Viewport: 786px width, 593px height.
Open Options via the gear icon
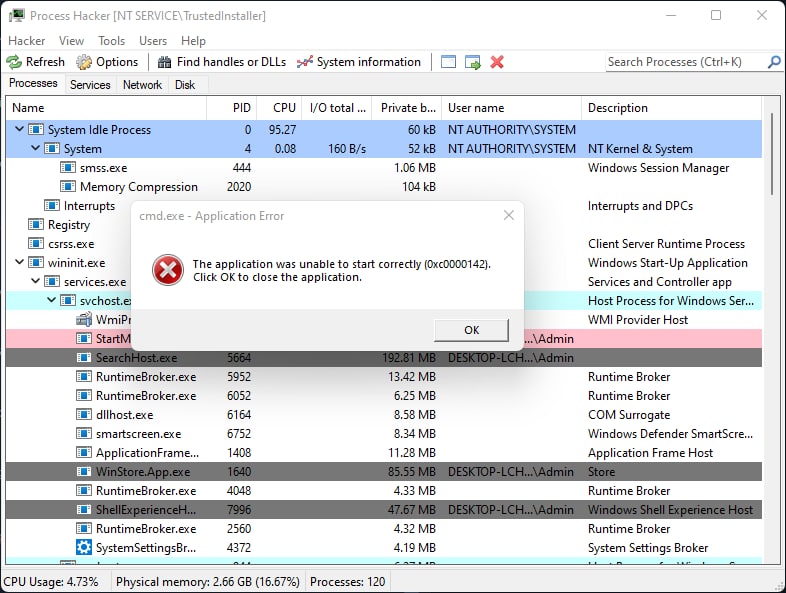coord(84,62)
